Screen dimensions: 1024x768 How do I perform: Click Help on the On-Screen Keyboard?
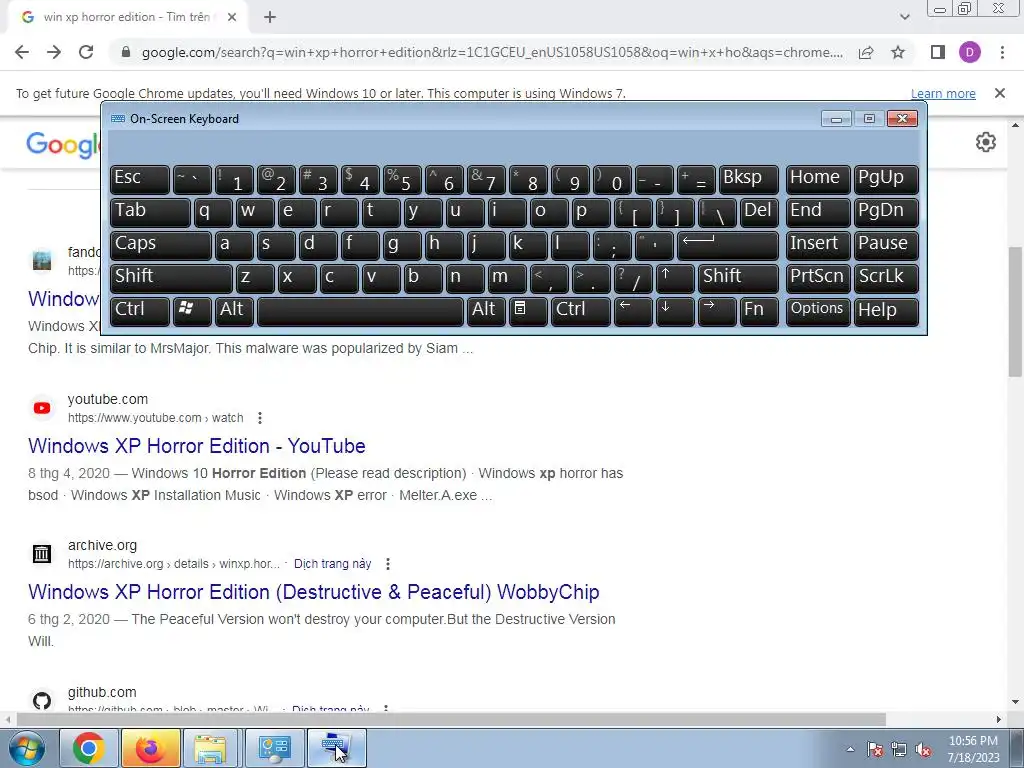pyautogui.click(x=886, y=311)
